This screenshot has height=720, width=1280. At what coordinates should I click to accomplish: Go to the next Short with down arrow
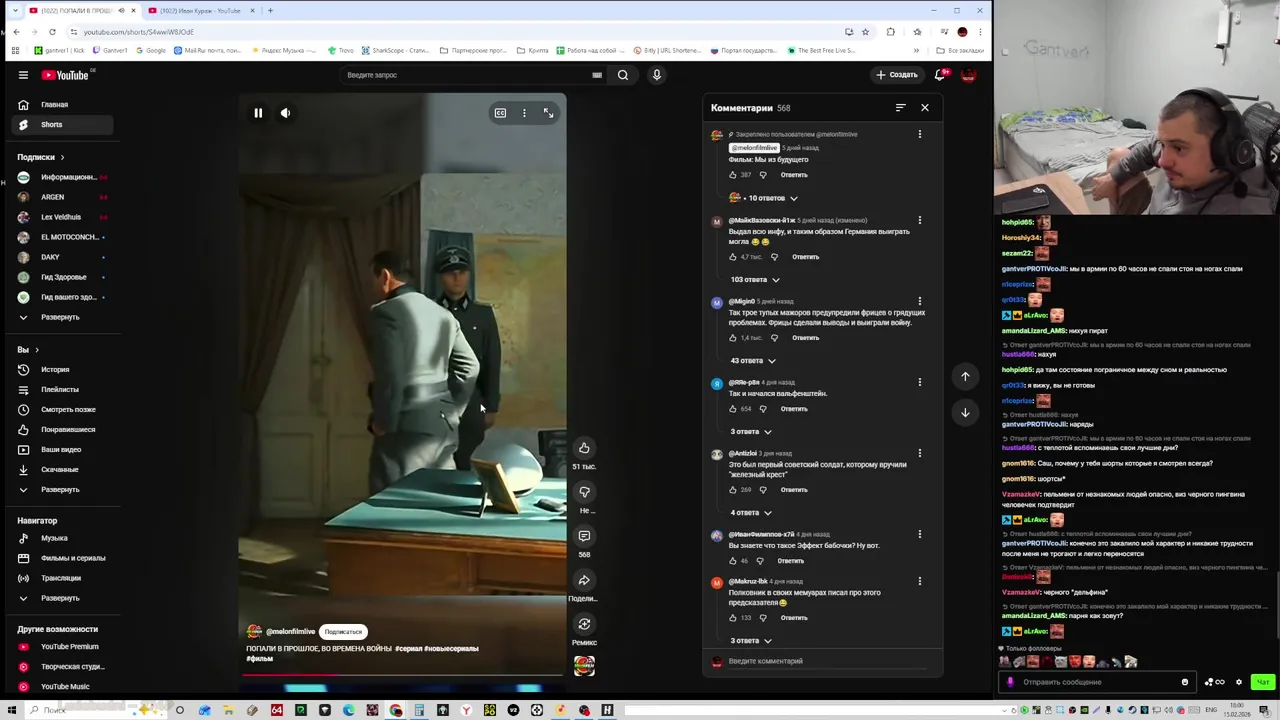tap(965, 412)
